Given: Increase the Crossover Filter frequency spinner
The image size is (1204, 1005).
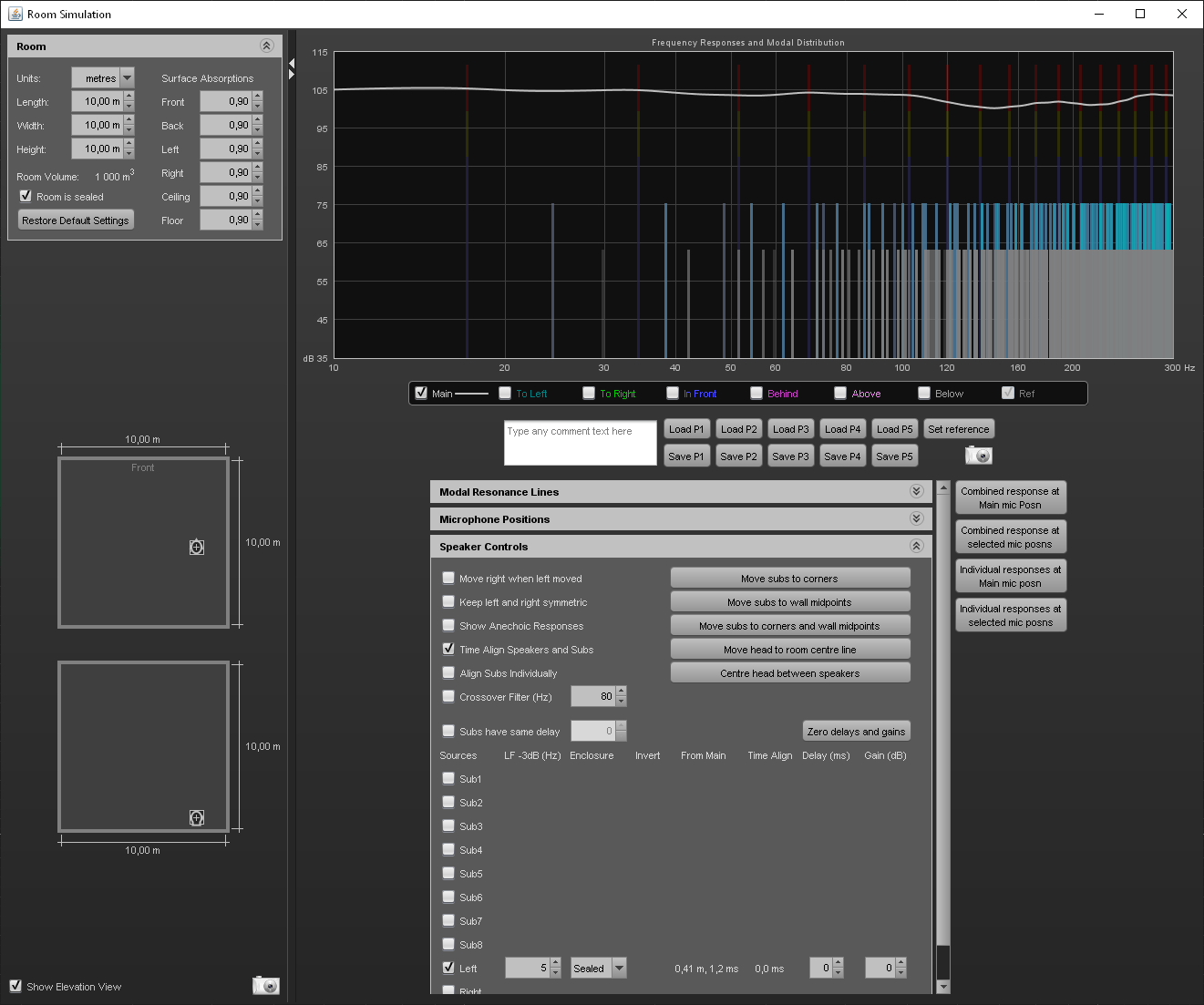Looking at the screenshot, I should pyautogui.click(x=621, y=692).
